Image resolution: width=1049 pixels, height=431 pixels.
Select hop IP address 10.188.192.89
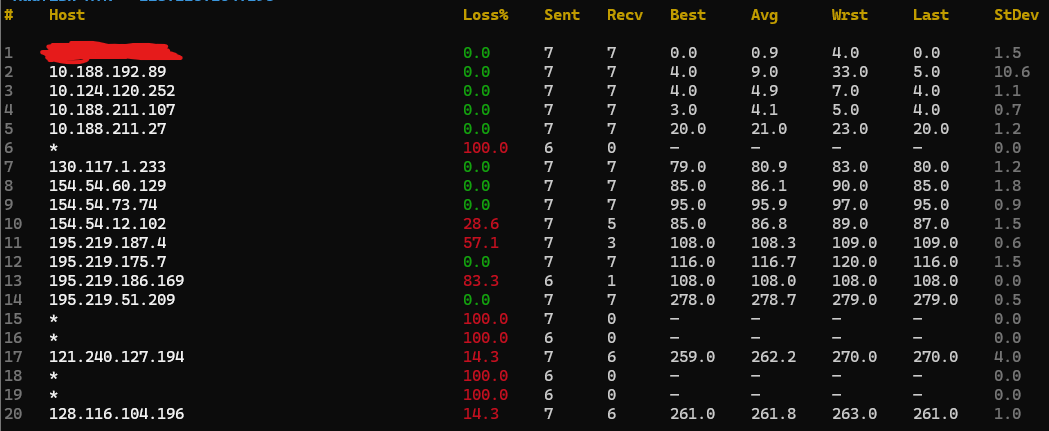(107, 72)
